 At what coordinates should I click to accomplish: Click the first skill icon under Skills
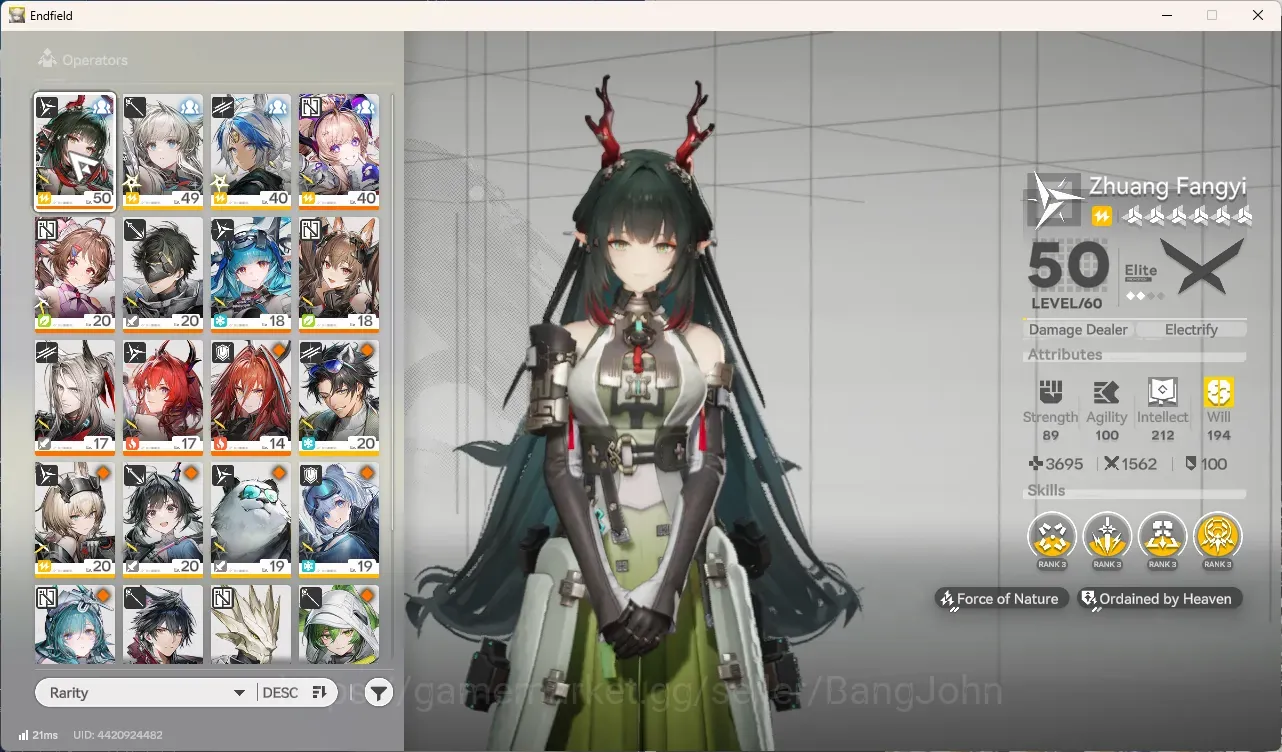(1052, 536)
